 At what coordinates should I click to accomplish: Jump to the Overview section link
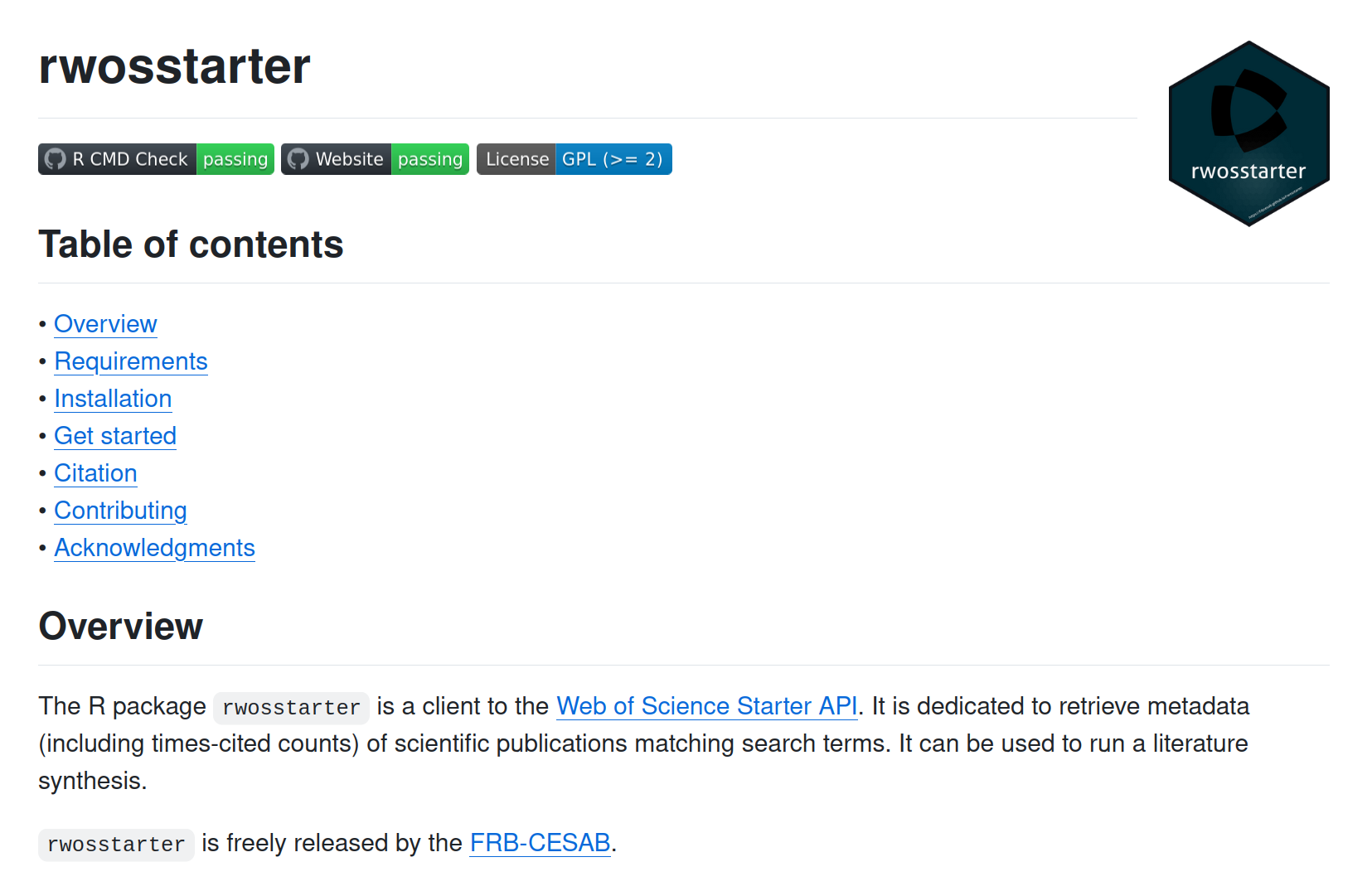105,324
